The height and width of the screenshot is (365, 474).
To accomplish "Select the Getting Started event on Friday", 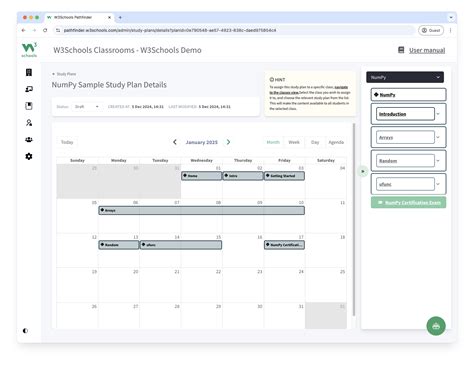I will tap(284, 176).
